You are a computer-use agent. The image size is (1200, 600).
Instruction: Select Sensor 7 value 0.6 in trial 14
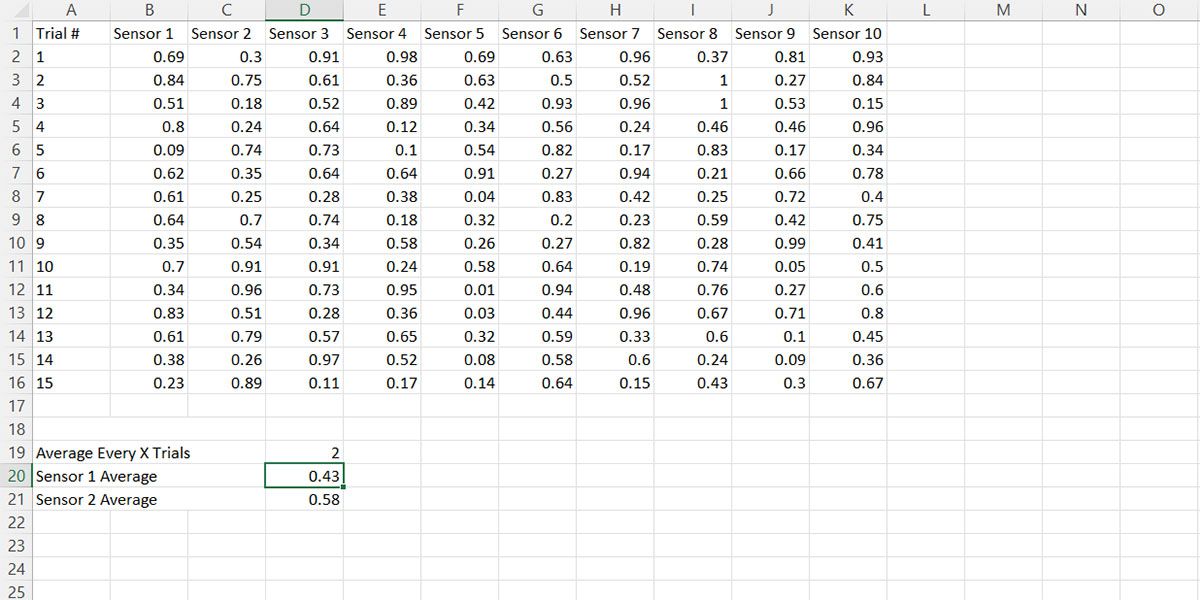tap(615, 360)
